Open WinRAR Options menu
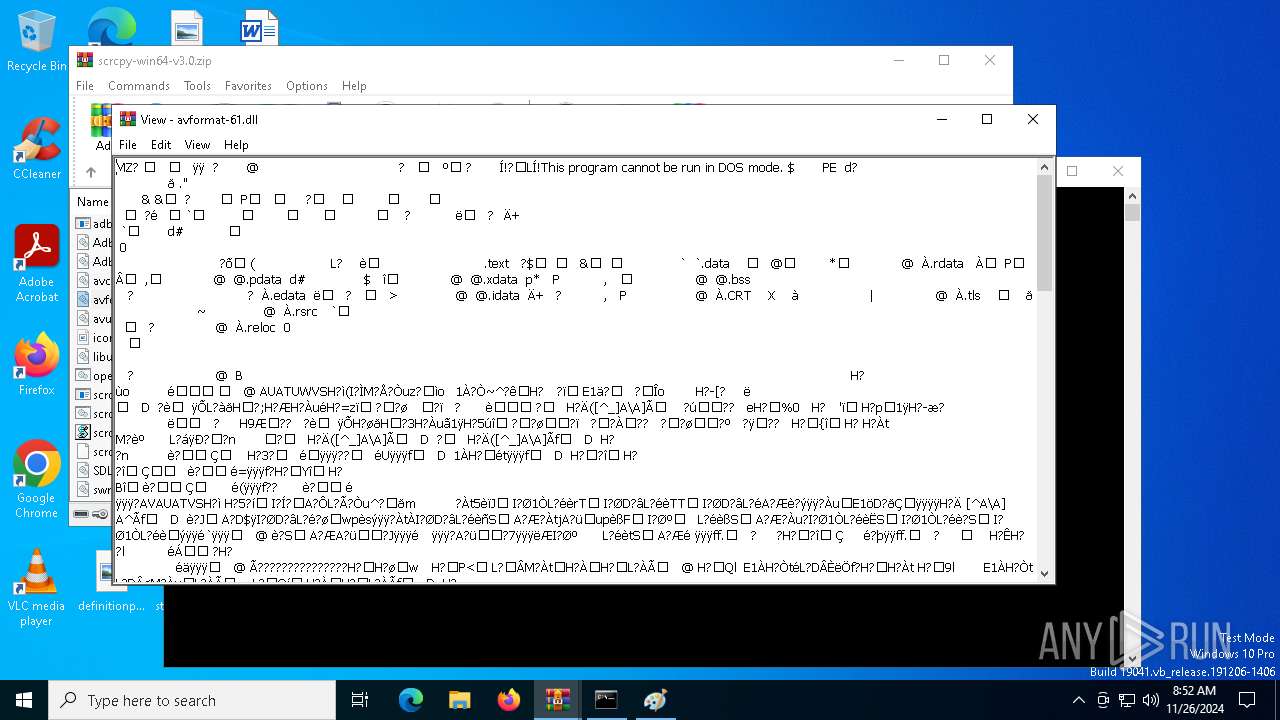 (x=307, y=86)
